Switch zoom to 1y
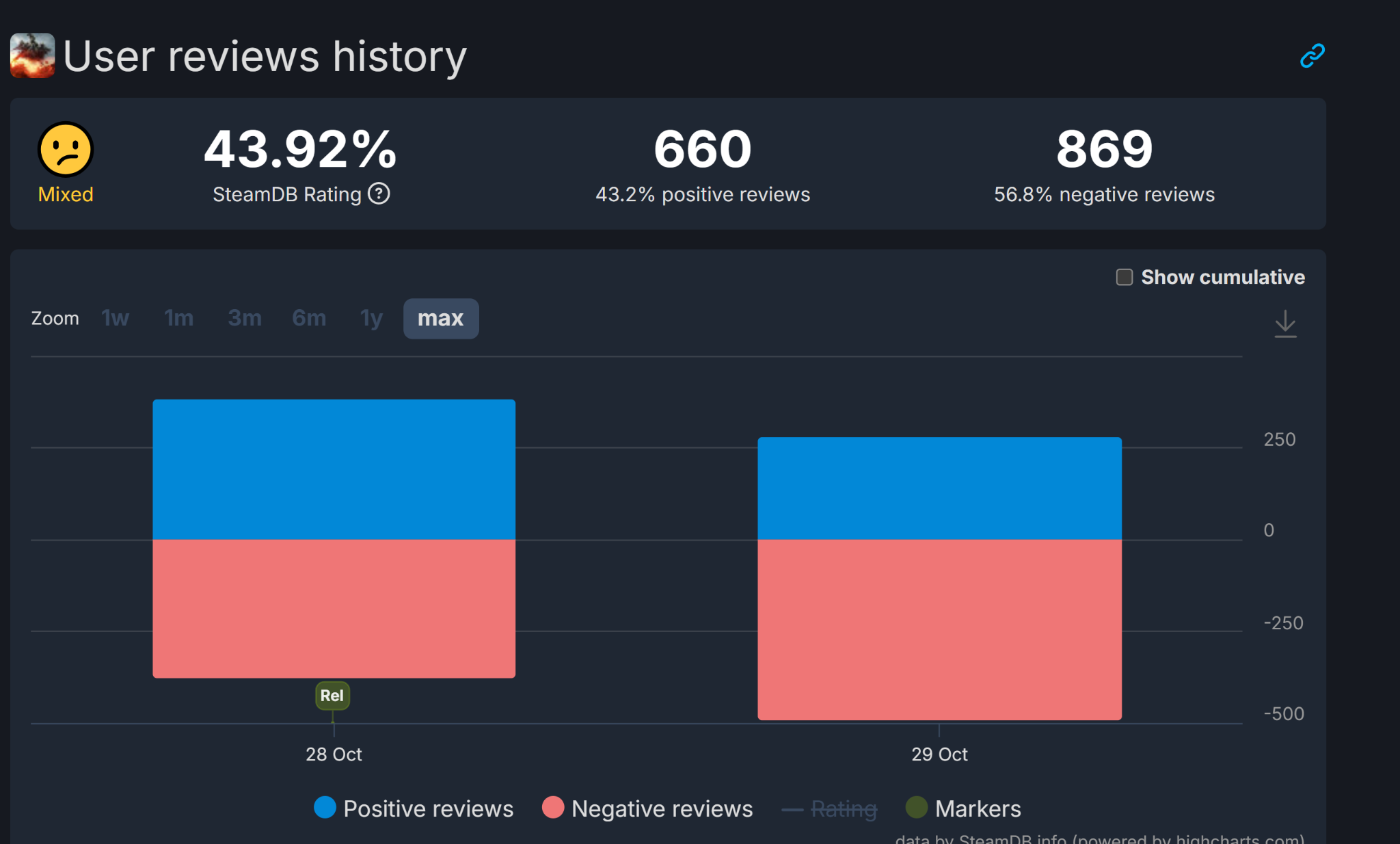 click(371, 318)
